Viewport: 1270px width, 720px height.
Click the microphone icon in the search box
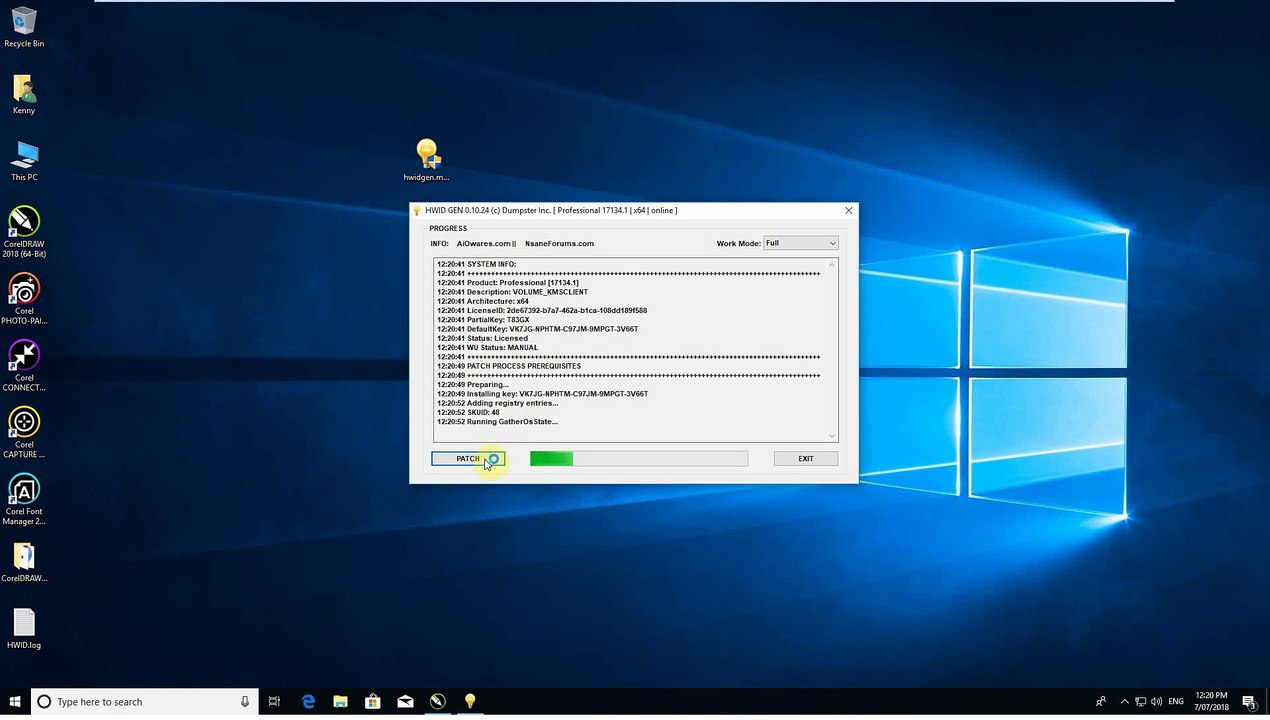(245, 702)
